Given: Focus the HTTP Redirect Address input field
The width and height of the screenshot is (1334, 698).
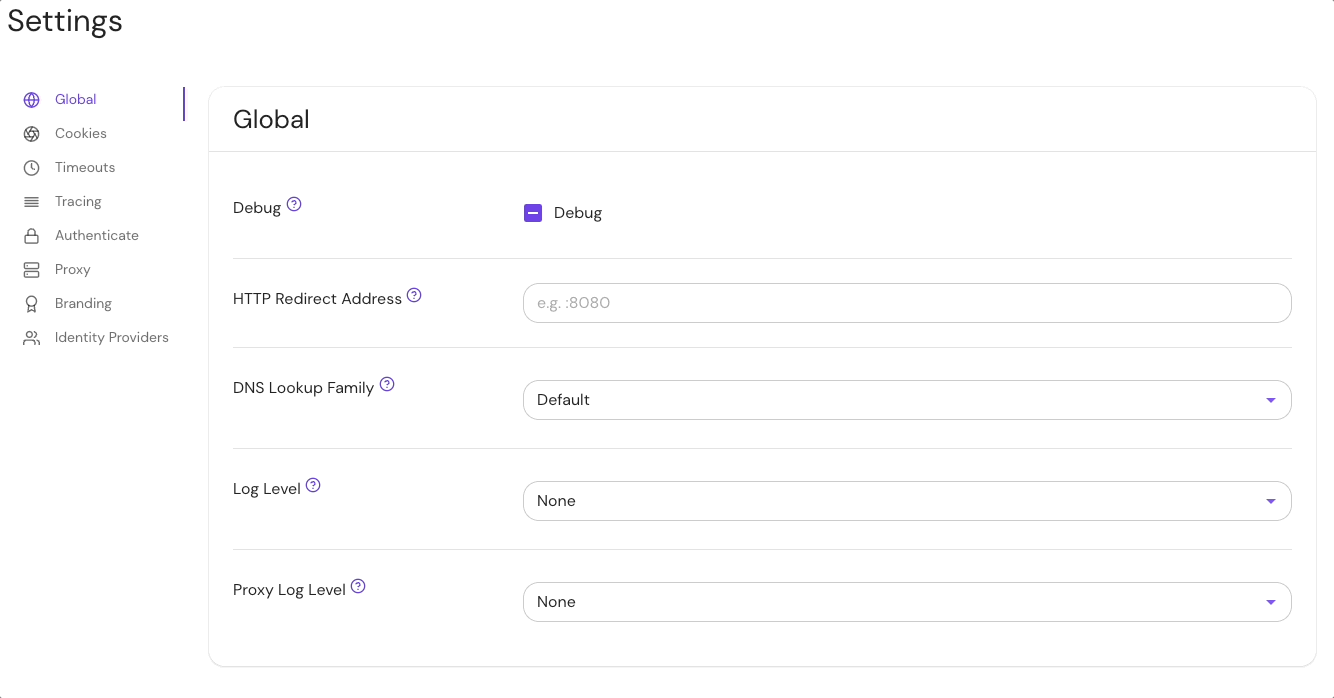Looking at the screenshot, I should (906, 303).
